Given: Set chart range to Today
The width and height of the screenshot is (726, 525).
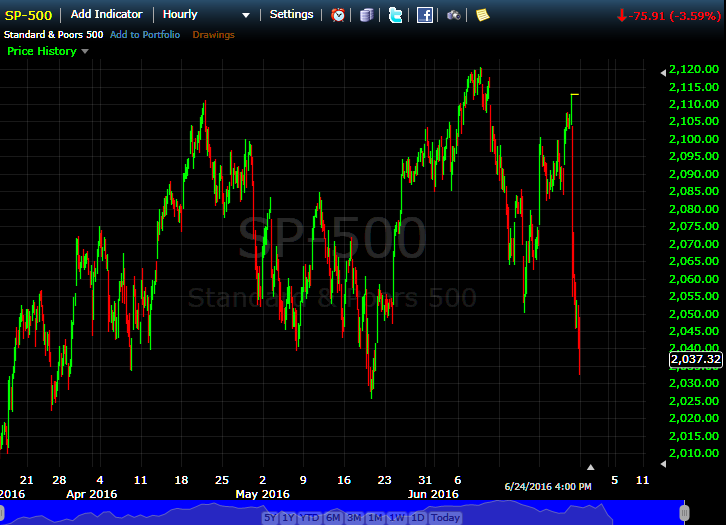Looking at the screenshot, I should [445, 518].
